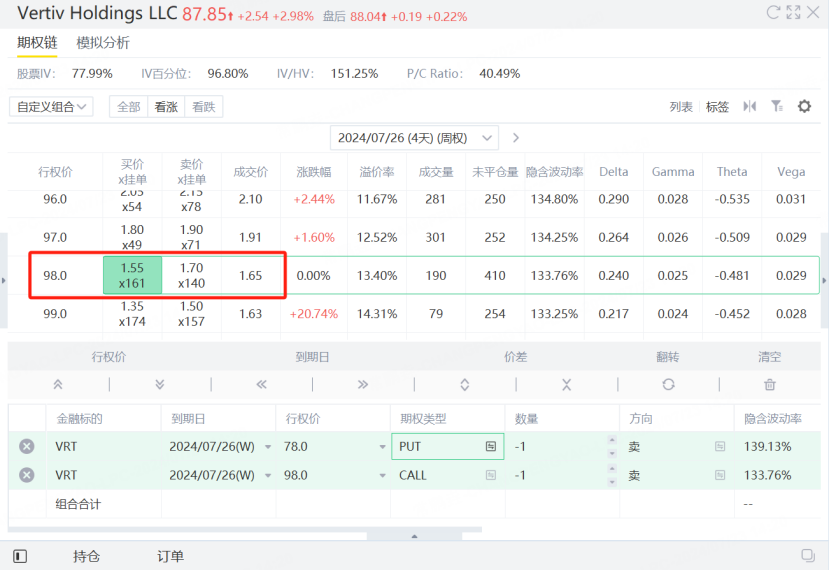Image resolution: width=830 pixels, height=570 pixels.
Task: Click the column align split icon
Action: (750, 106)
